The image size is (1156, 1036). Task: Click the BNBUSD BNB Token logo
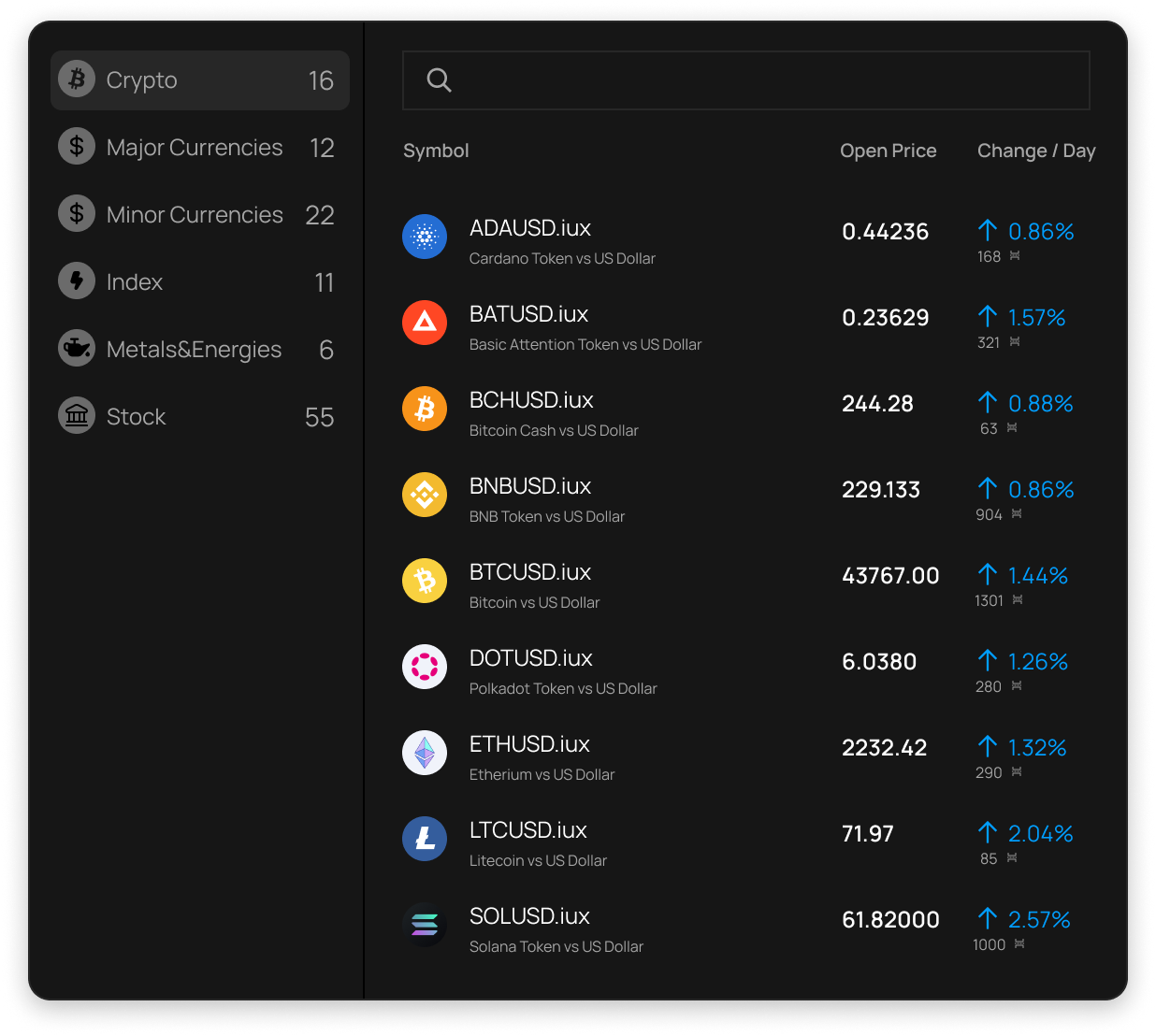point(425,496)
